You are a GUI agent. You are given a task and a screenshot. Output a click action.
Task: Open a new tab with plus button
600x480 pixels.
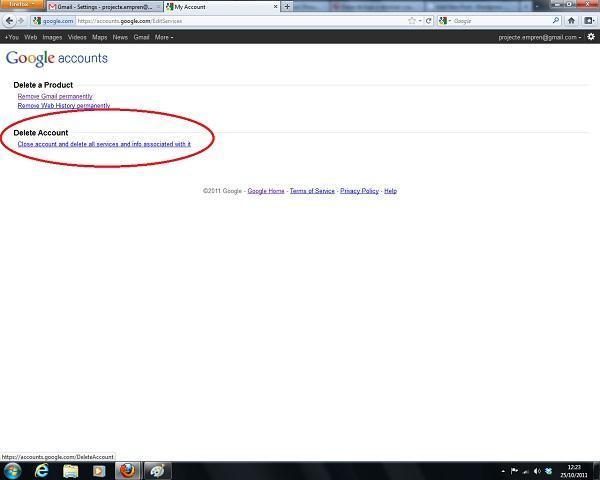pyautogui.click(x=288, y=6)
